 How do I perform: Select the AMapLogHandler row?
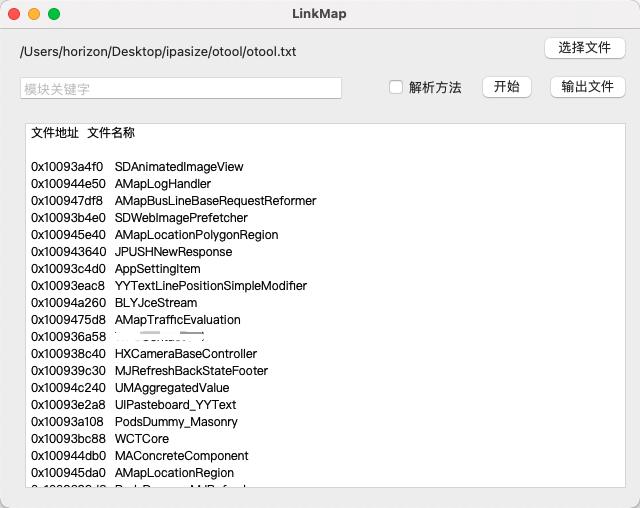point(121,184)
